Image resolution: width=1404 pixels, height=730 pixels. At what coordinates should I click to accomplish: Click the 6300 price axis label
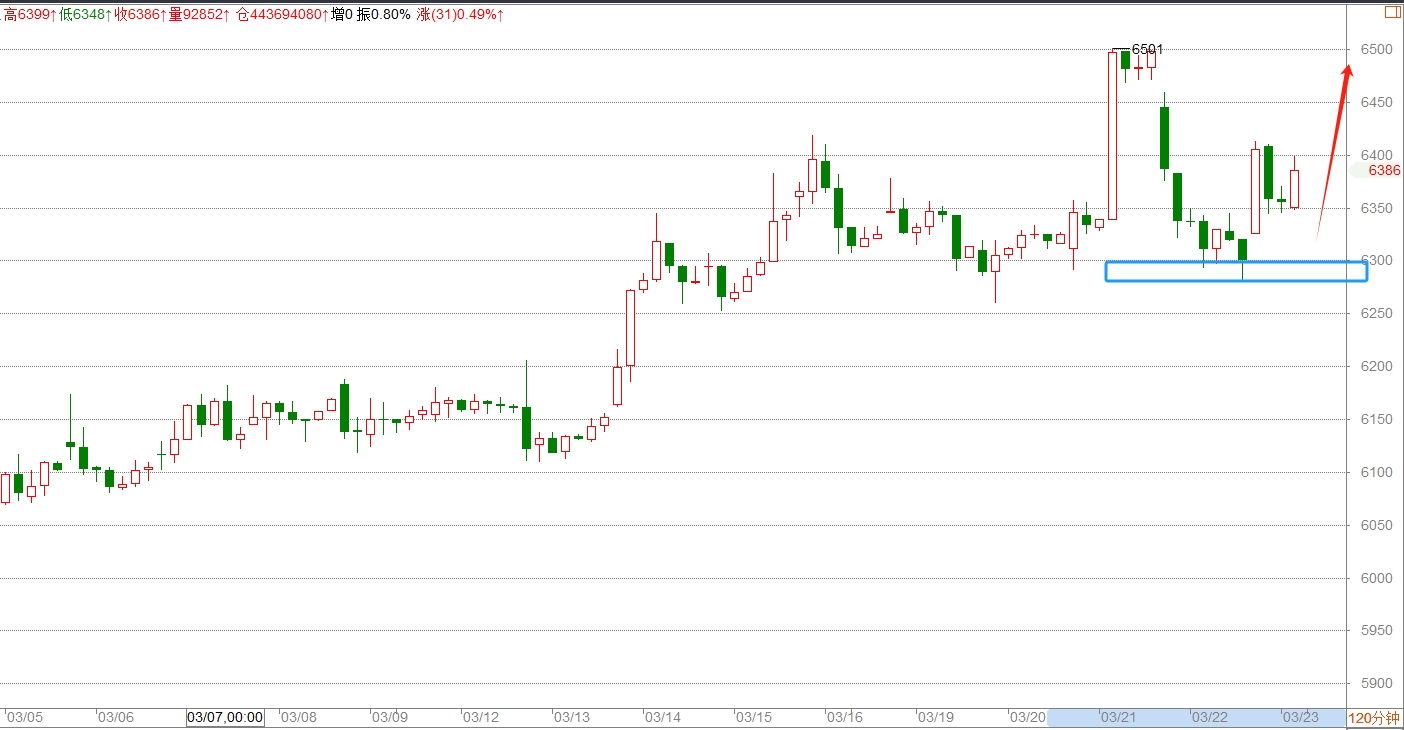[1376, 261]
